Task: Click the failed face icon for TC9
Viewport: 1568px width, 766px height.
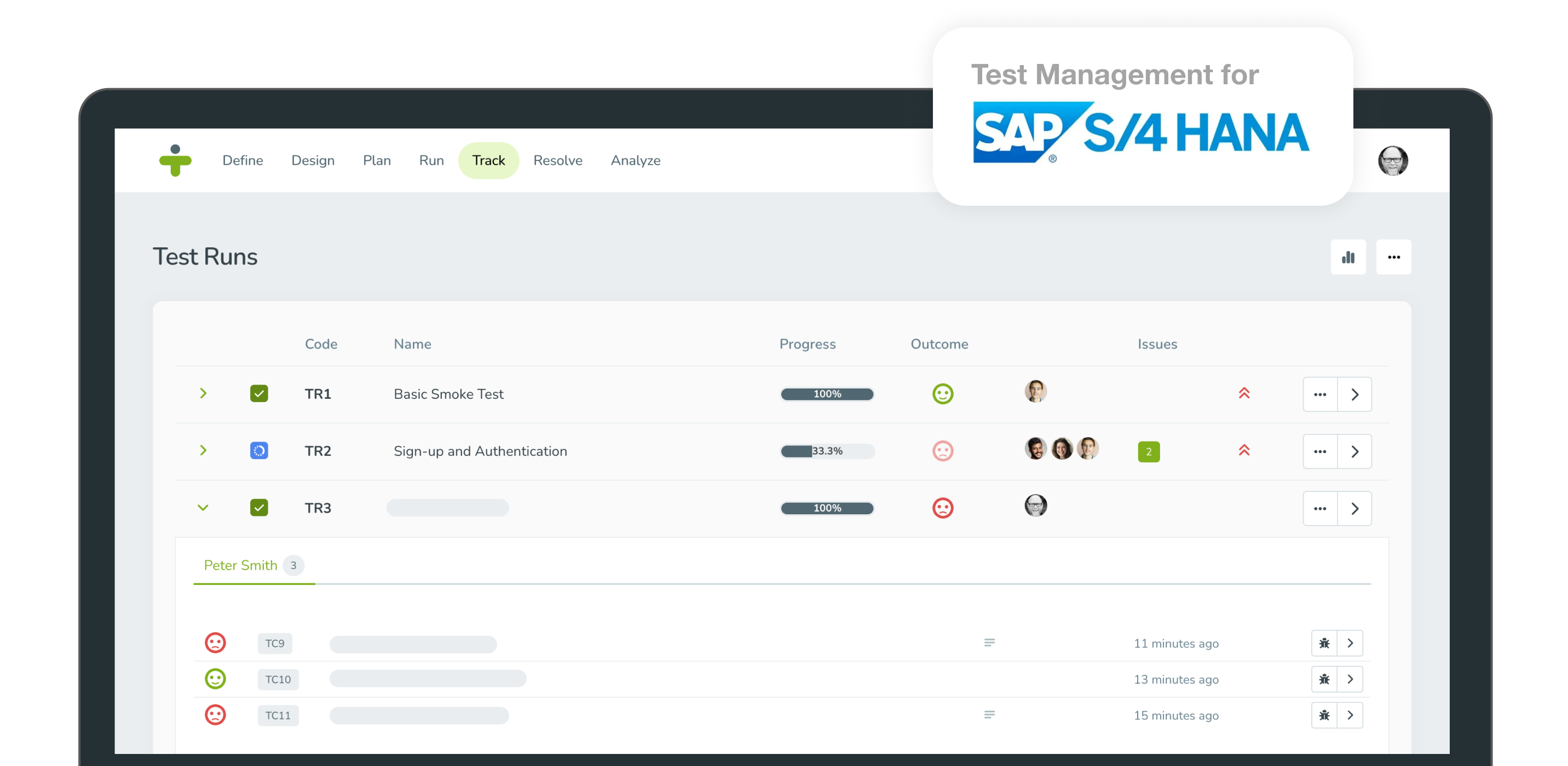Action: pyautogui.click(x=215, y=643)
